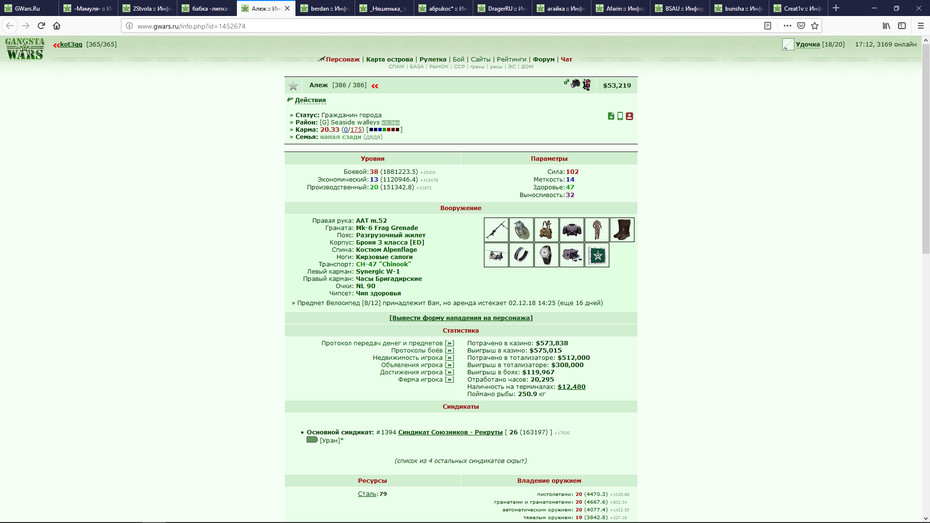Click the Удочка [18/20] item link
This screenshot has width=930, height=523.
820,44
